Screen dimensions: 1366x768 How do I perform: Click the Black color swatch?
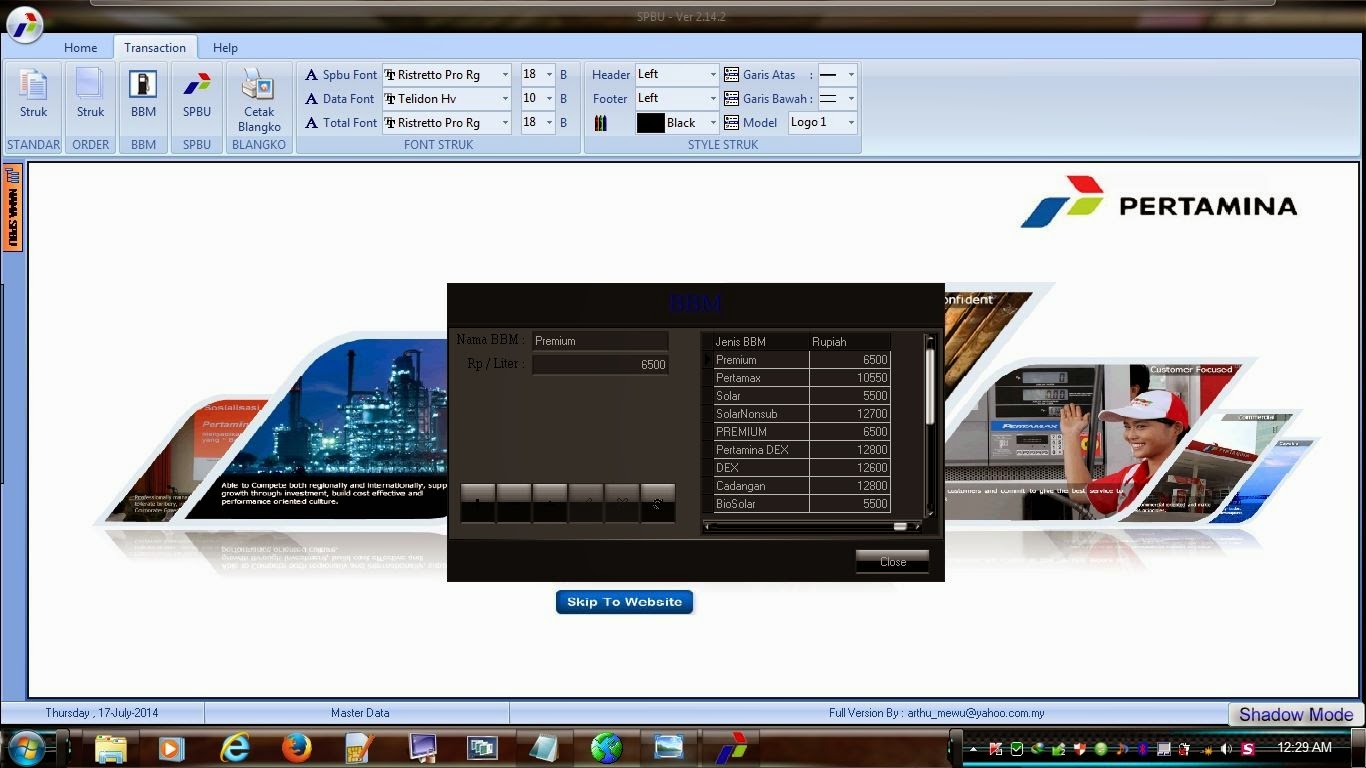651,123
